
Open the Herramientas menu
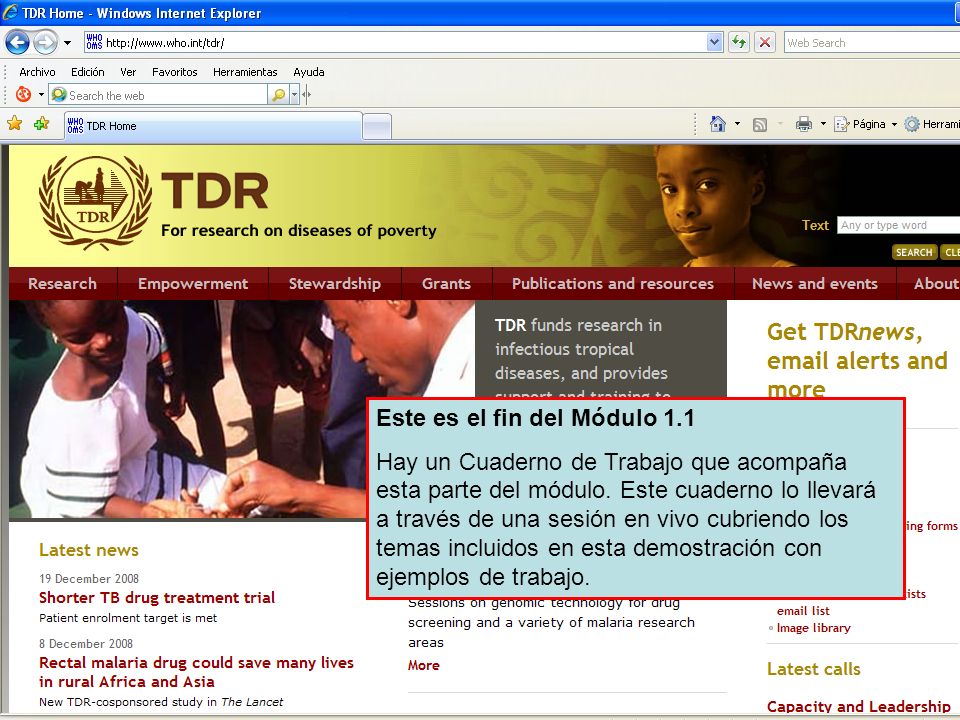point(245,72)
